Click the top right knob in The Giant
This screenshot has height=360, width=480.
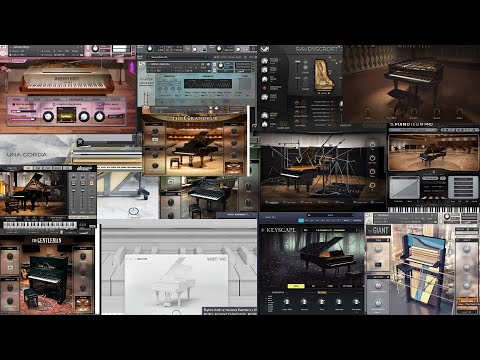pyautogui.click(x=467, y=249)
